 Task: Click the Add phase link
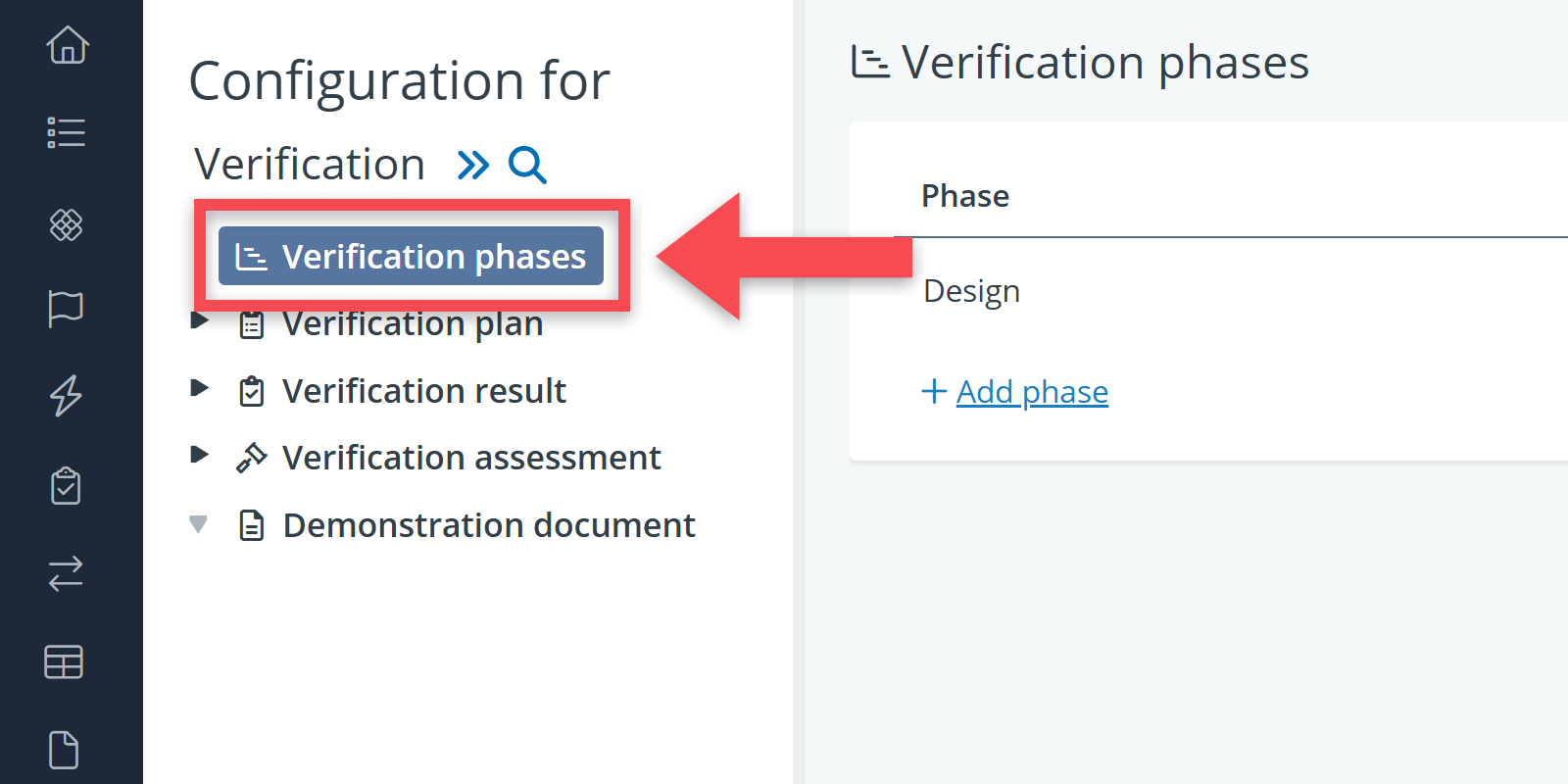(1031, 392)
